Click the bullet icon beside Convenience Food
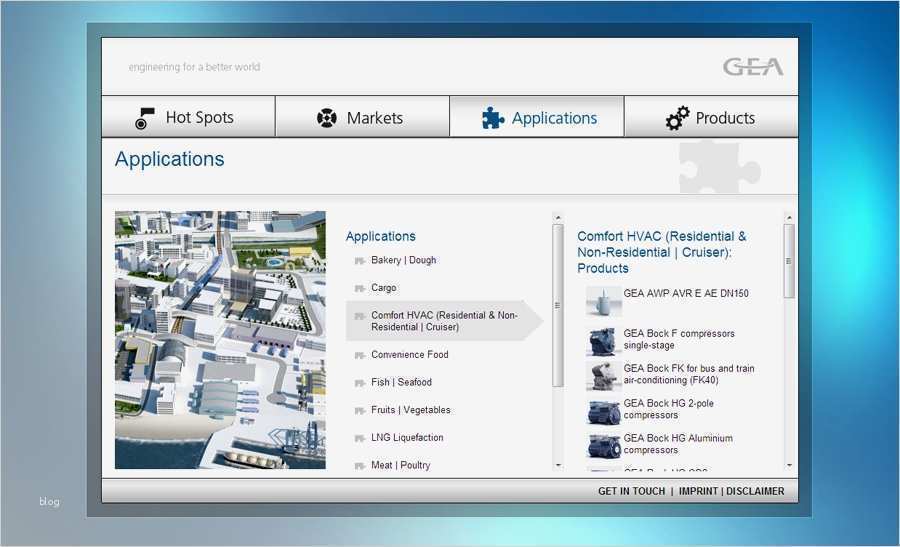The width and height of the screenshot is (900, 547). pos(360,356)
